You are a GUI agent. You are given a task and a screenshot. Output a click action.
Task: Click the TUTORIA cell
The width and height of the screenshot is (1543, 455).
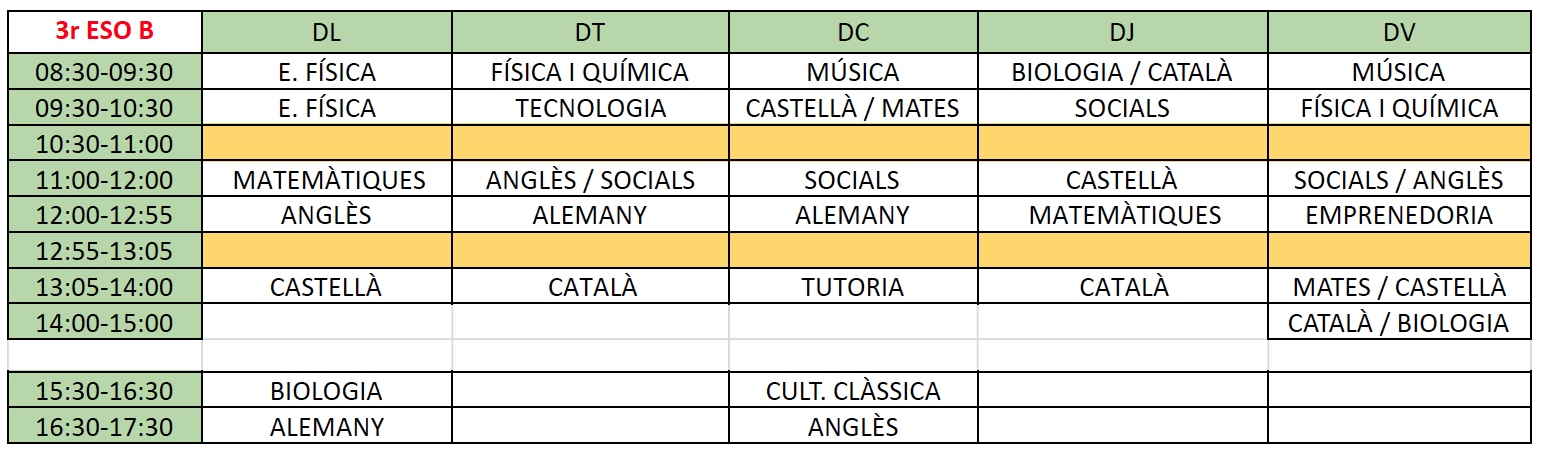point(852,287)
